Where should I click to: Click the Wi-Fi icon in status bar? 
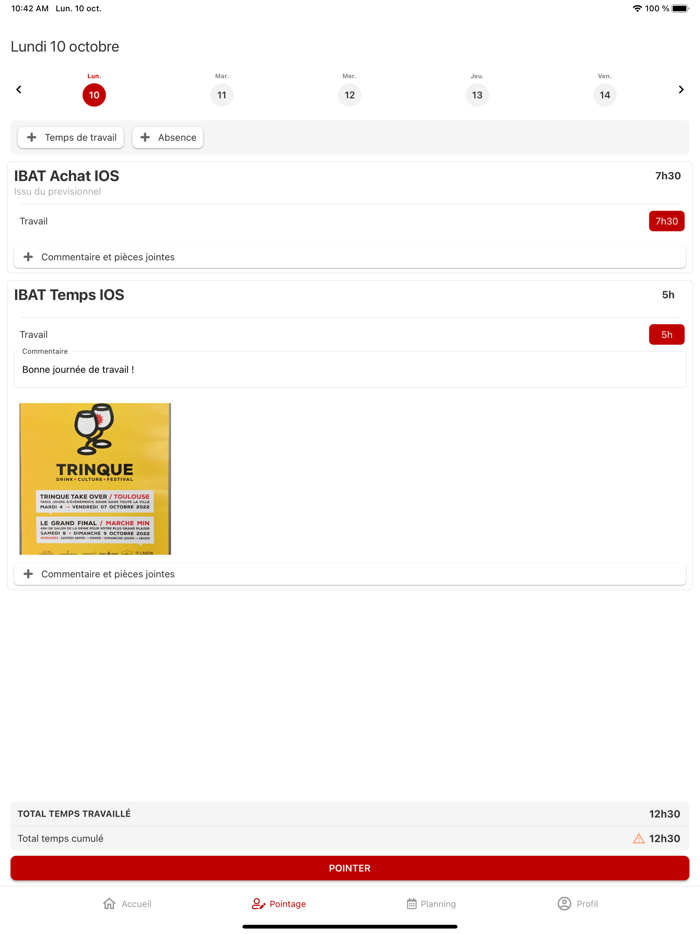pos(637,8)
